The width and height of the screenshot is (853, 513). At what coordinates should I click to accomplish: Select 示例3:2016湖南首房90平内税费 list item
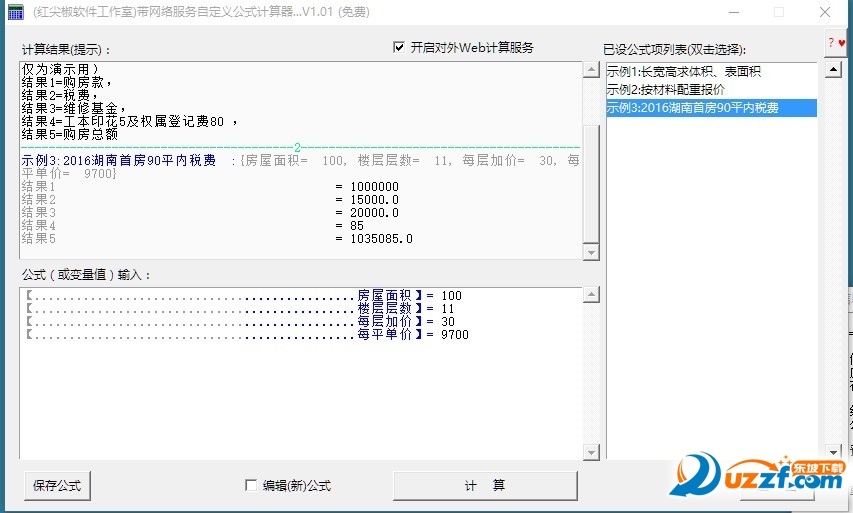[x=712, y=108]
